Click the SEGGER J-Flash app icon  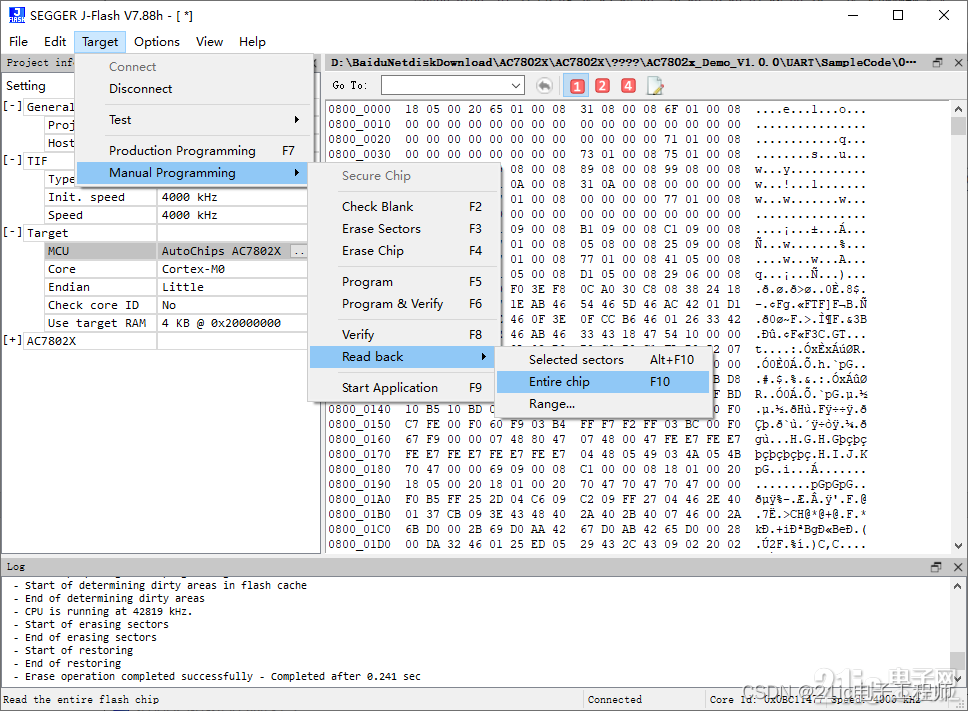click(x=17, y=15)
